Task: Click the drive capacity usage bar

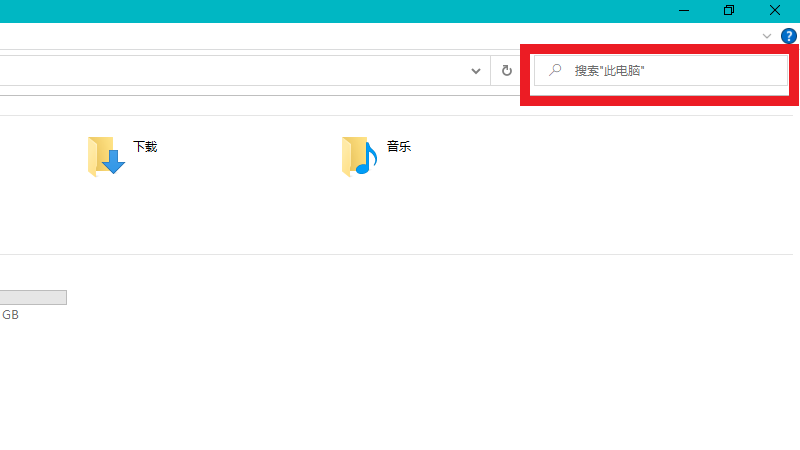Action: coord(32,297)
